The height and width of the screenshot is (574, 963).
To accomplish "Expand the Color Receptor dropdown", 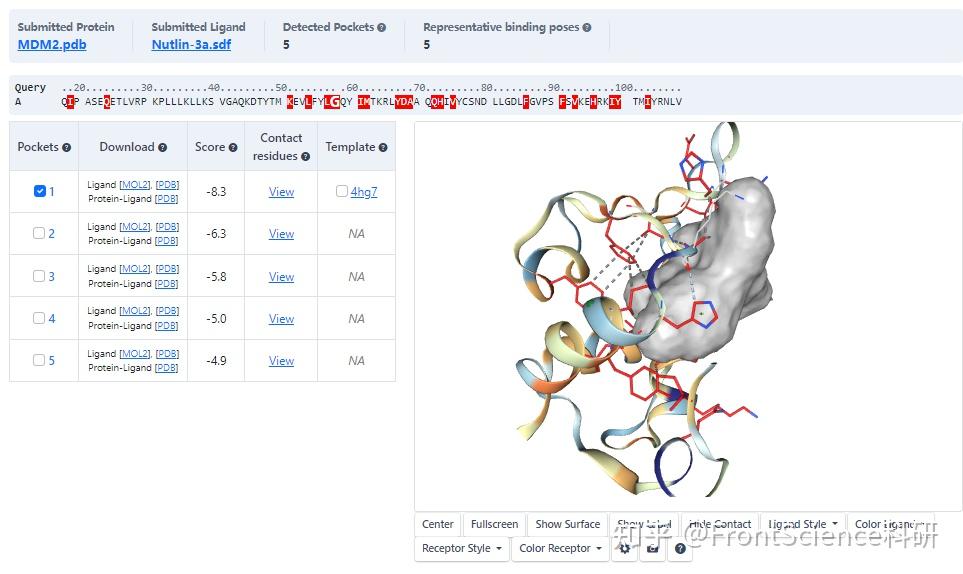I will 560,548.
